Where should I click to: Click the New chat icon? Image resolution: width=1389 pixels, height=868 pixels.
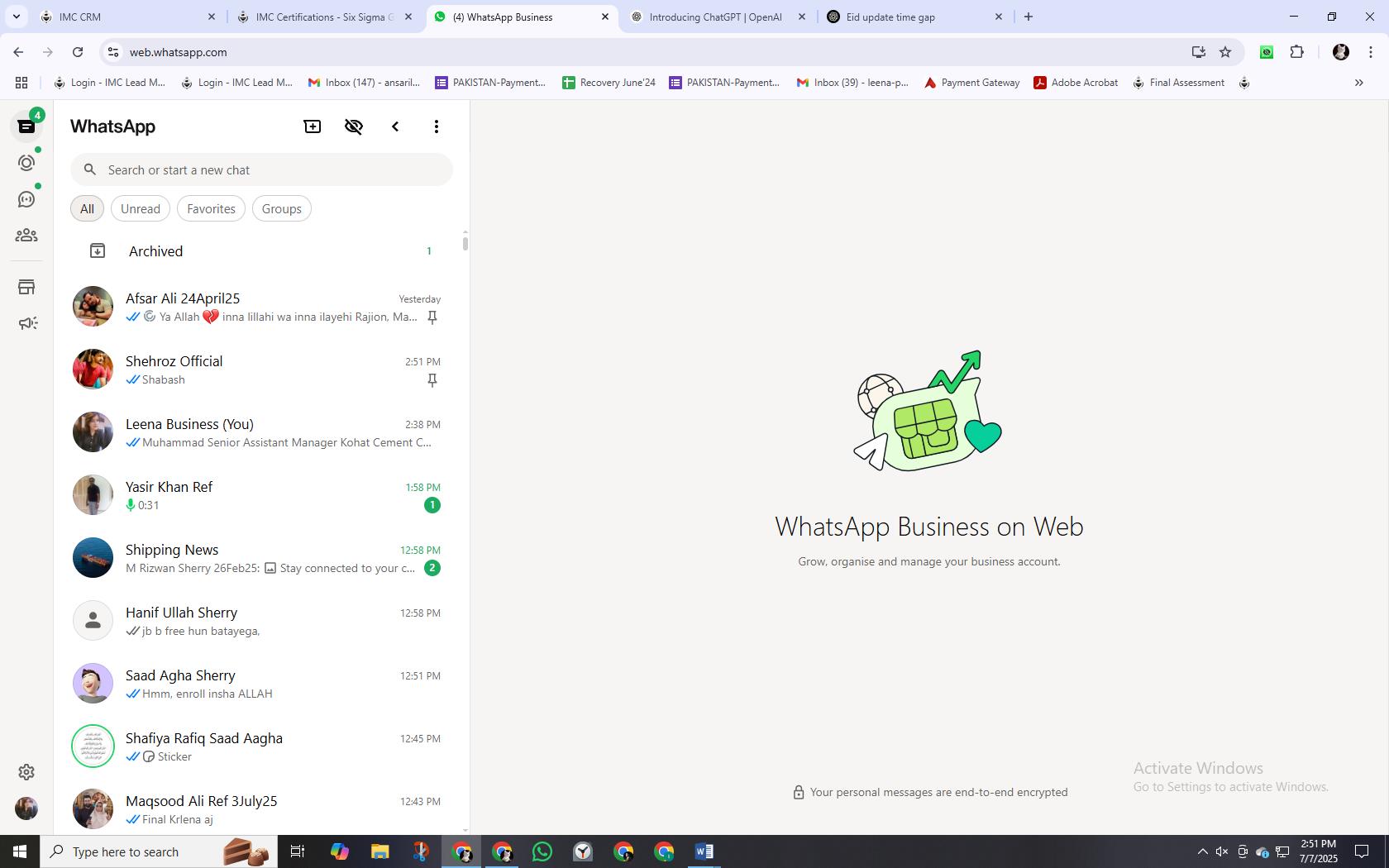pos(313,126)
